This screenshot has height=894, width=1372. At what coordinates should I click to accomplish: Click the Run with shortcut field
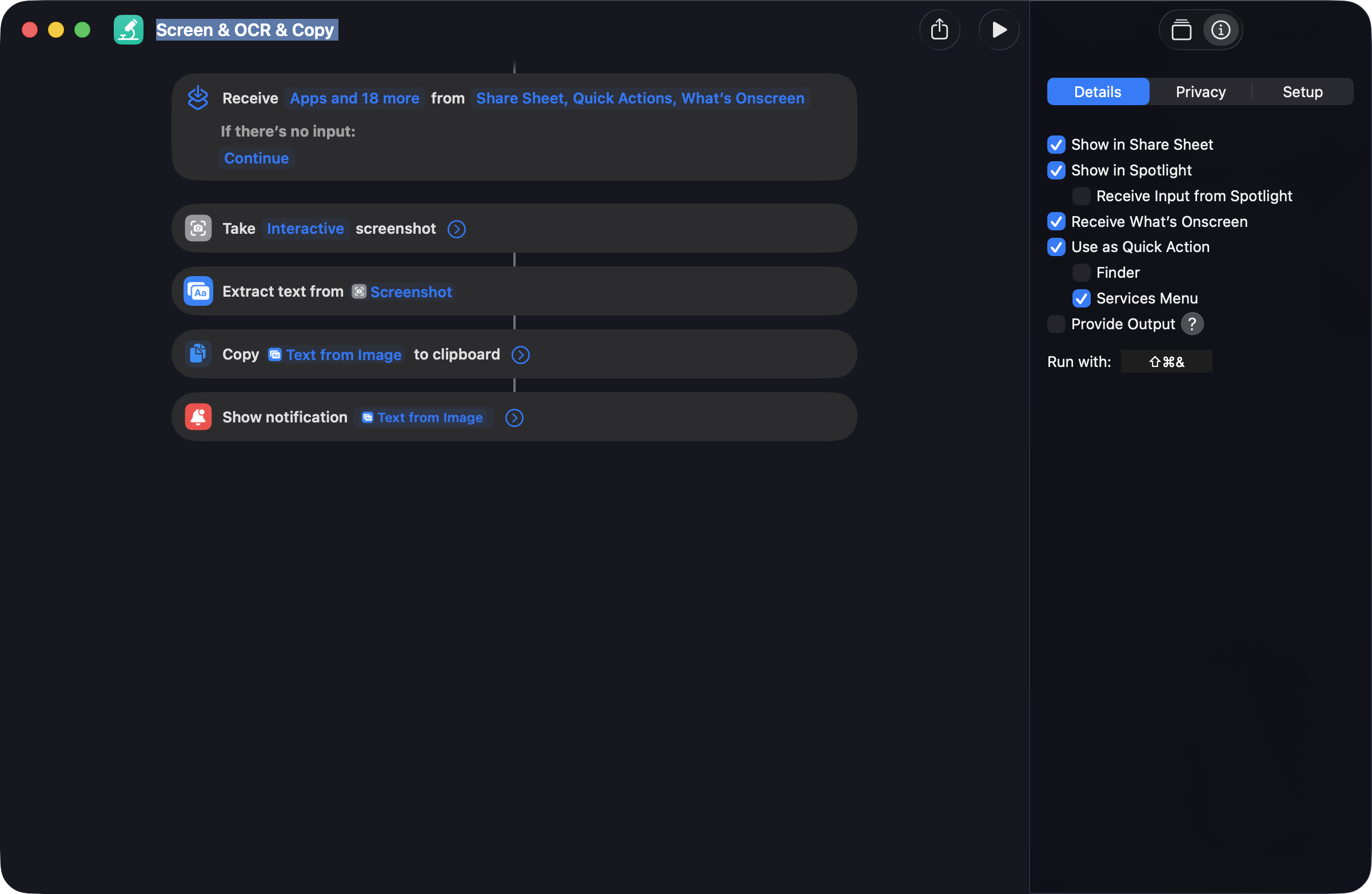coord(1166,362)
